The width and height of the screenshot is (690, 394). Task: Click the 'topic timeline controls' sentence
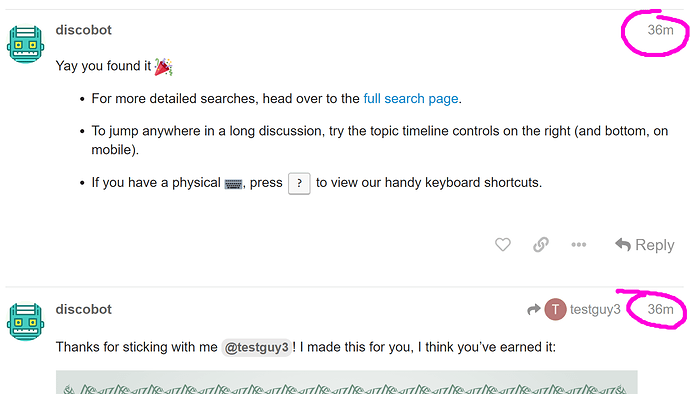[380, 140]
